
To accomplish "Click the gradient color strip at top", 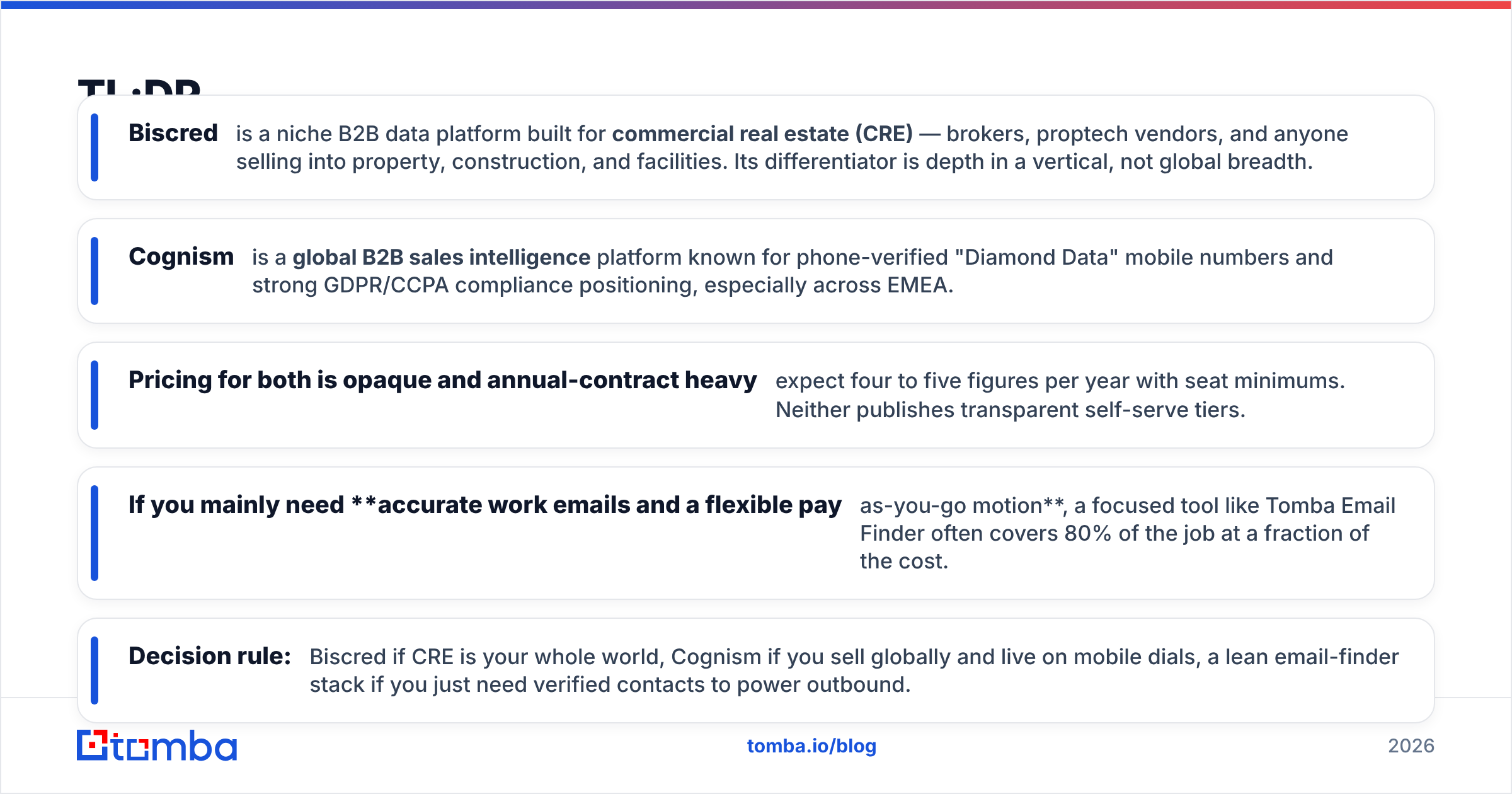I will tap(756, 4).
